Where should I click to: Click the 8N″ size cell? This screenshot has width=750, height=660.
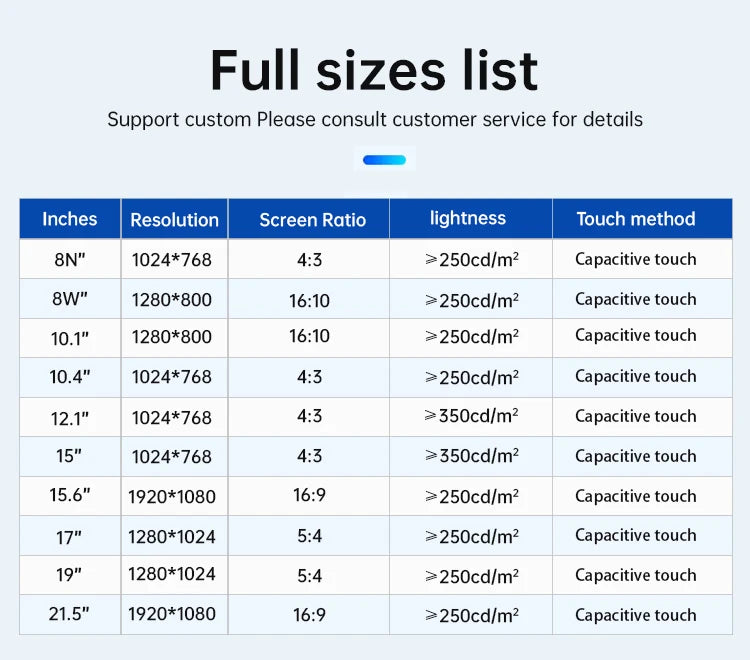tap(70, 260)
